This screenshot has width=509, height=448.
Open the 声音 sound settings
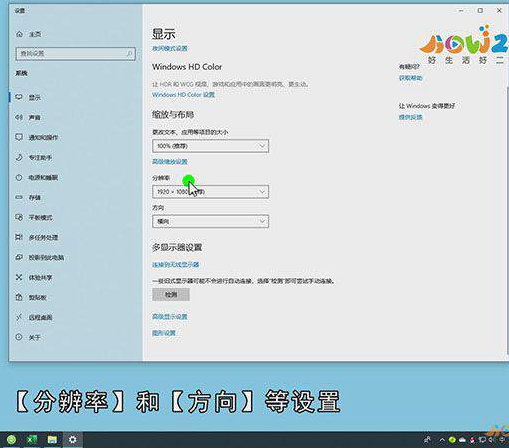(x=76, y=117)
